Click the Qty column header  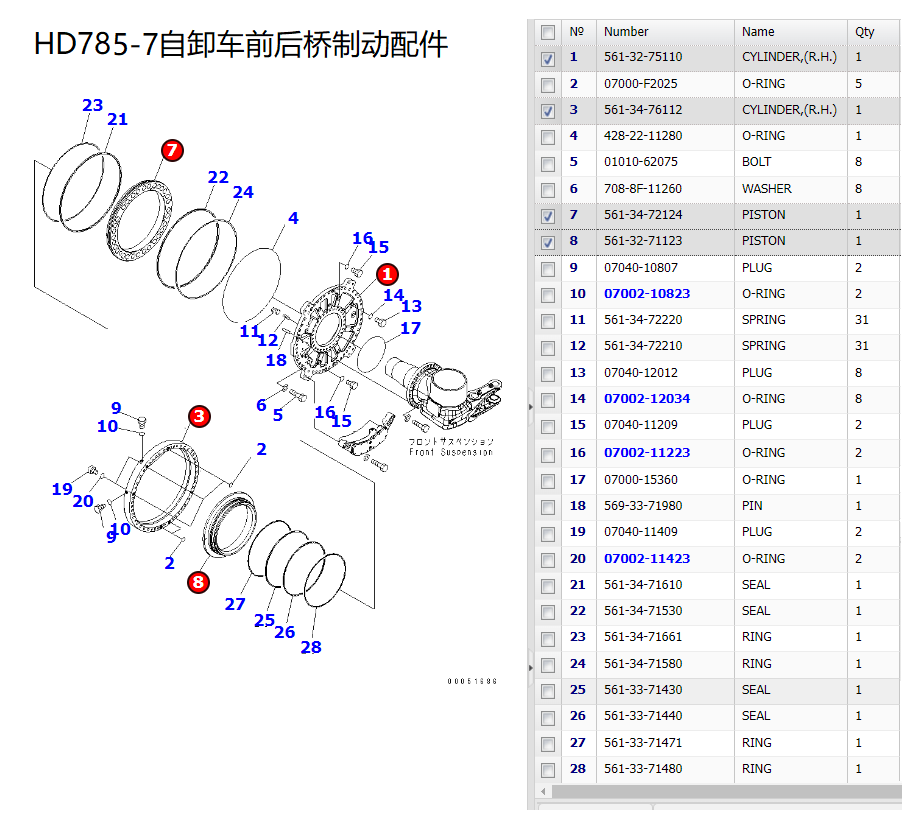pos(864,32)
